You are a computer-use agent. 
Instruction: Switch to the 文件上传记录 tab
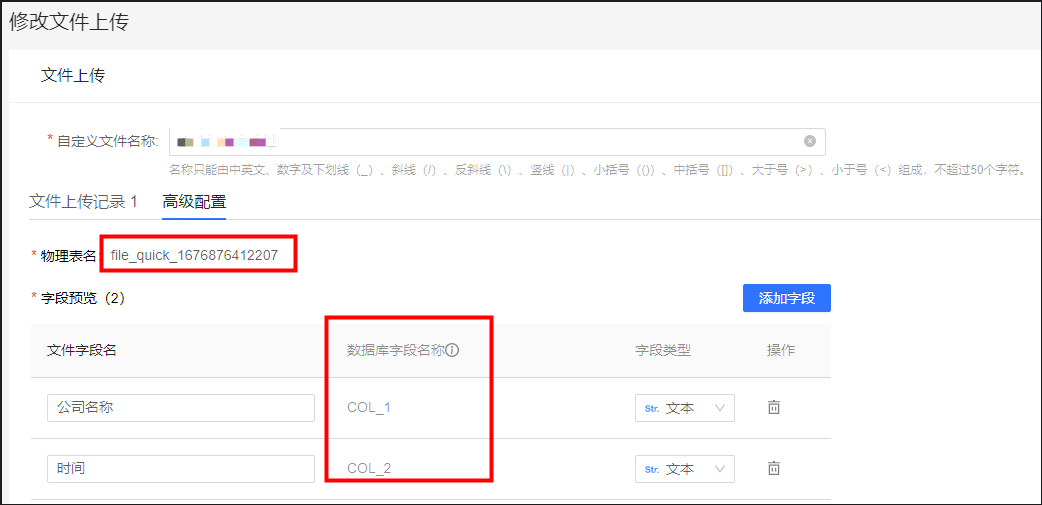click(x=83, y=202)
